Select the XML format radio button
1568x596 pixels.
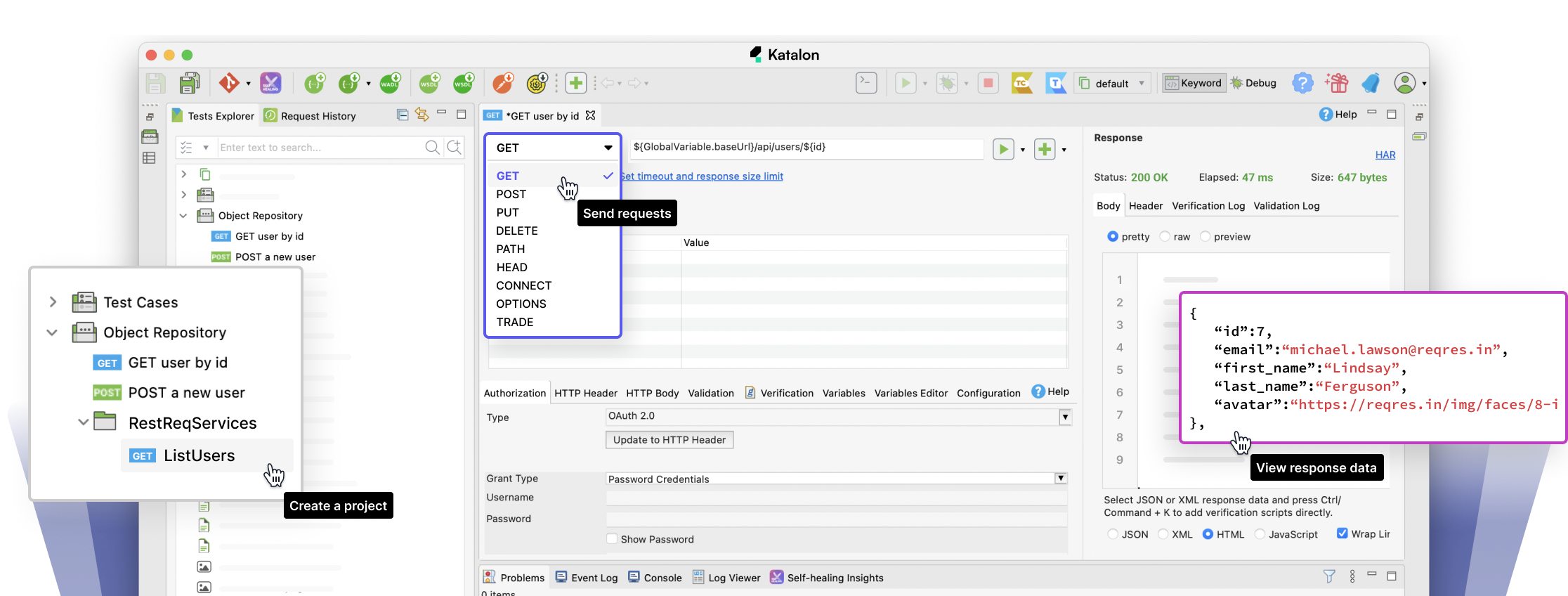pyautogui.click(x=1163, y=534)
